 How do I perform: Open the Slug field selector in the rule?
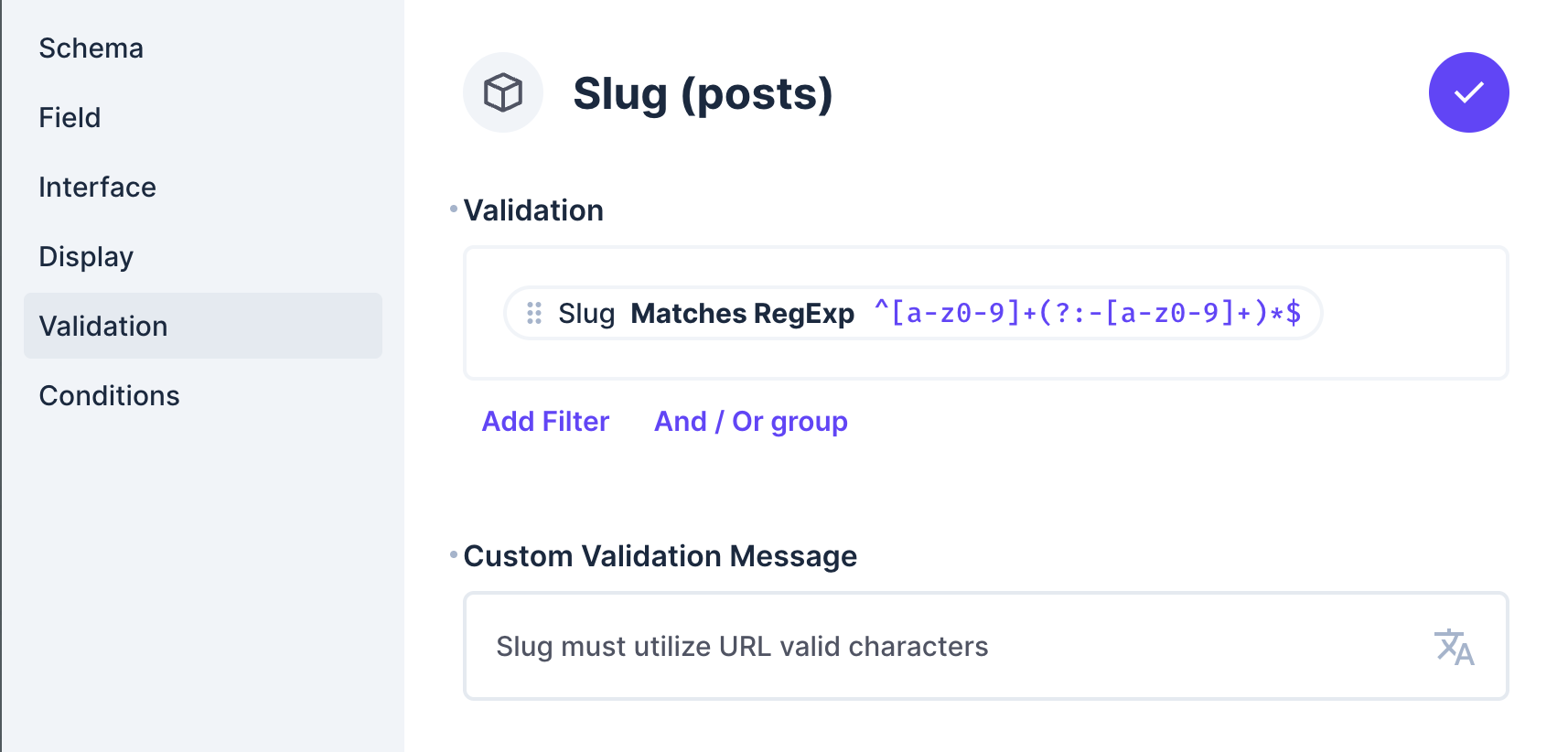click(586, 313)
